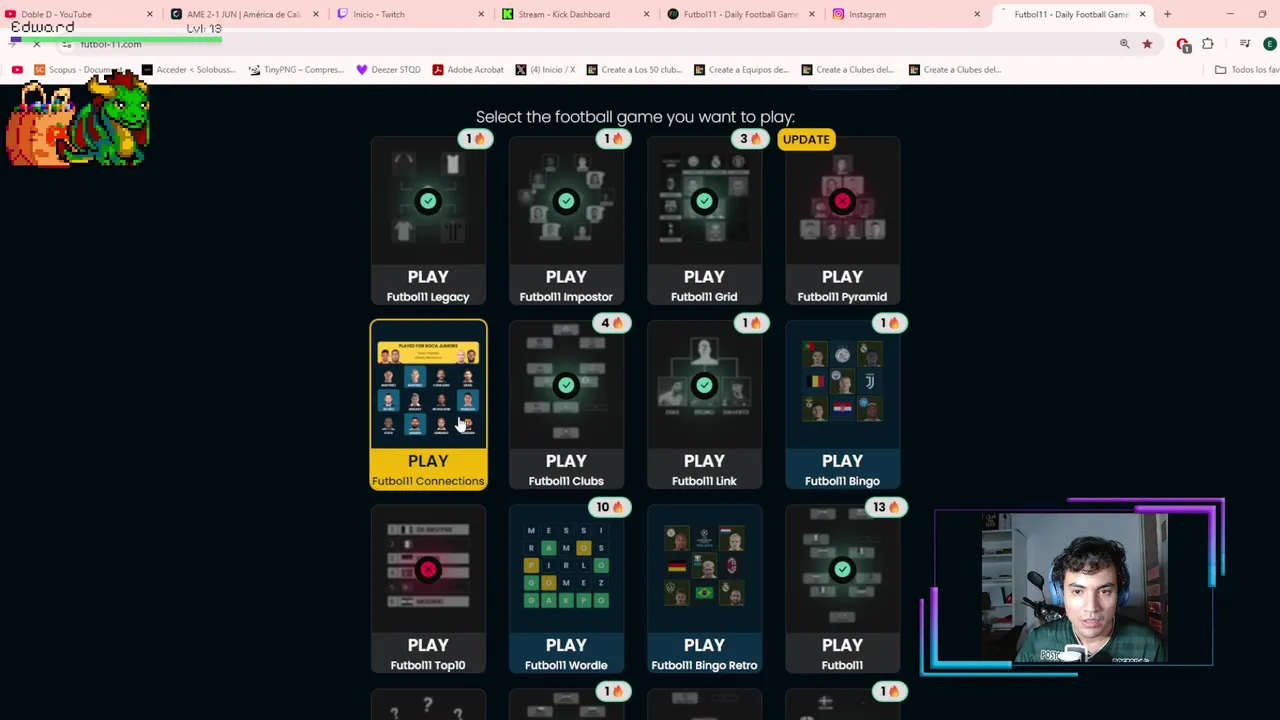This screenshot has width=1280, height=720.
Task: Click the Connections player grid thumbnail
Action: click(x=428, y=388)
